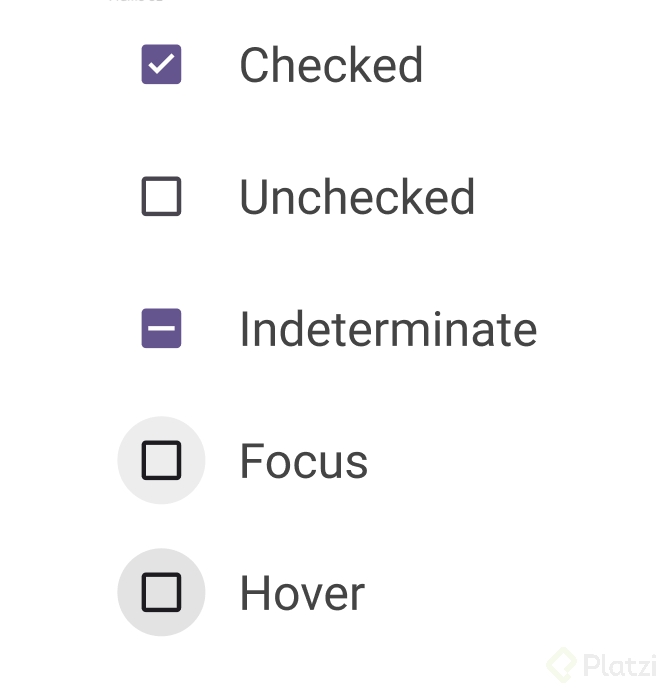Enable the Focus state checkbox

tap(161, 461)
